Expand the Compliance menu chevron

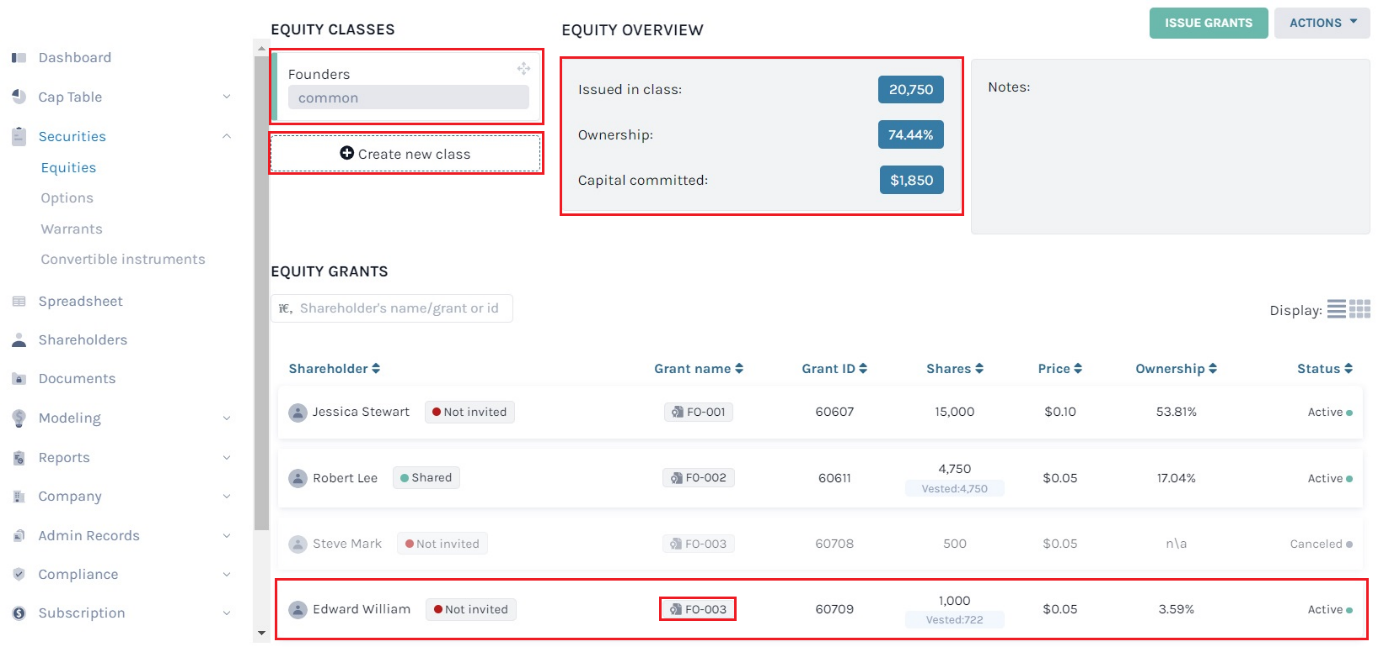[226, 574]
